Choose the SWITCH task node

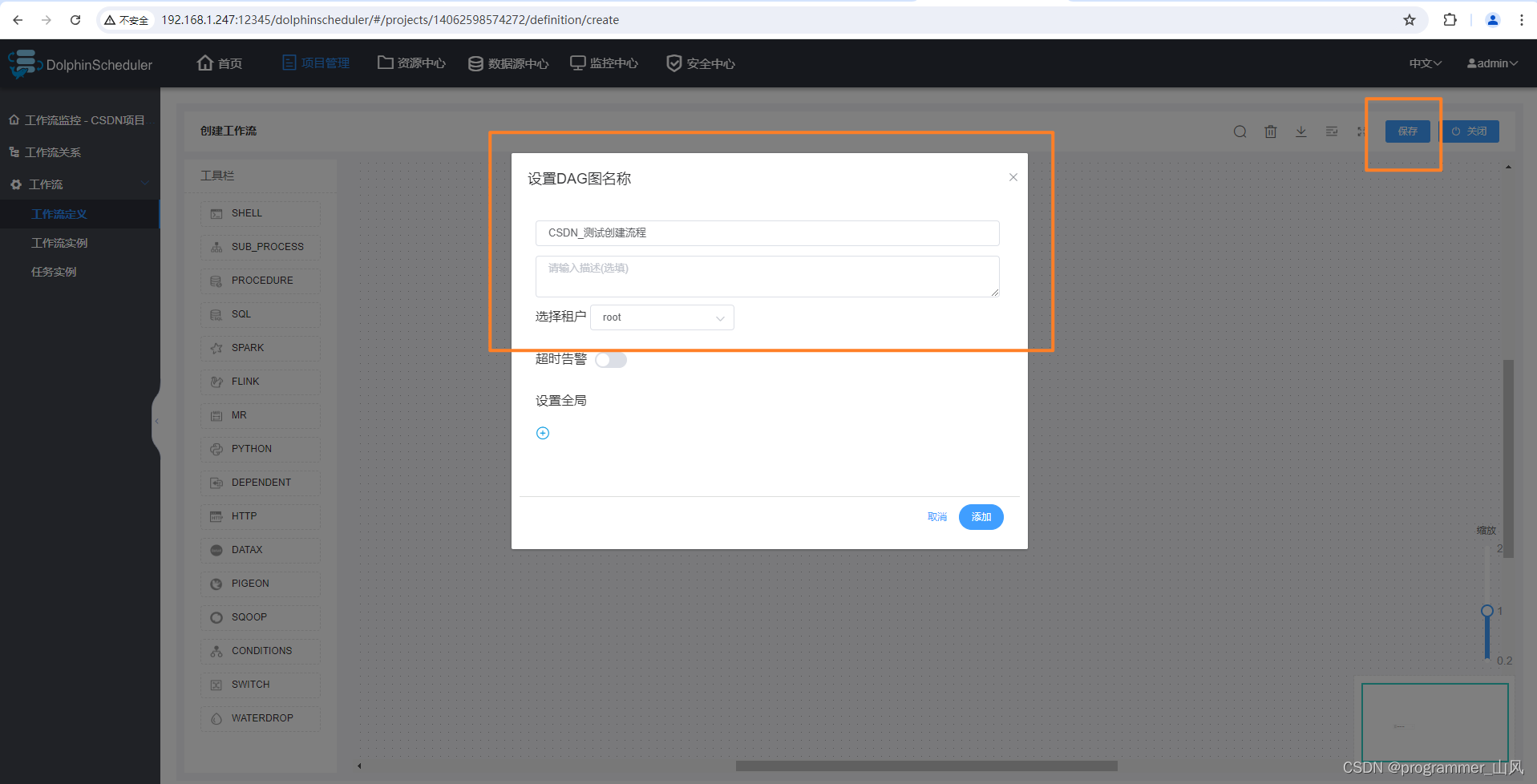tap(260, 685)
